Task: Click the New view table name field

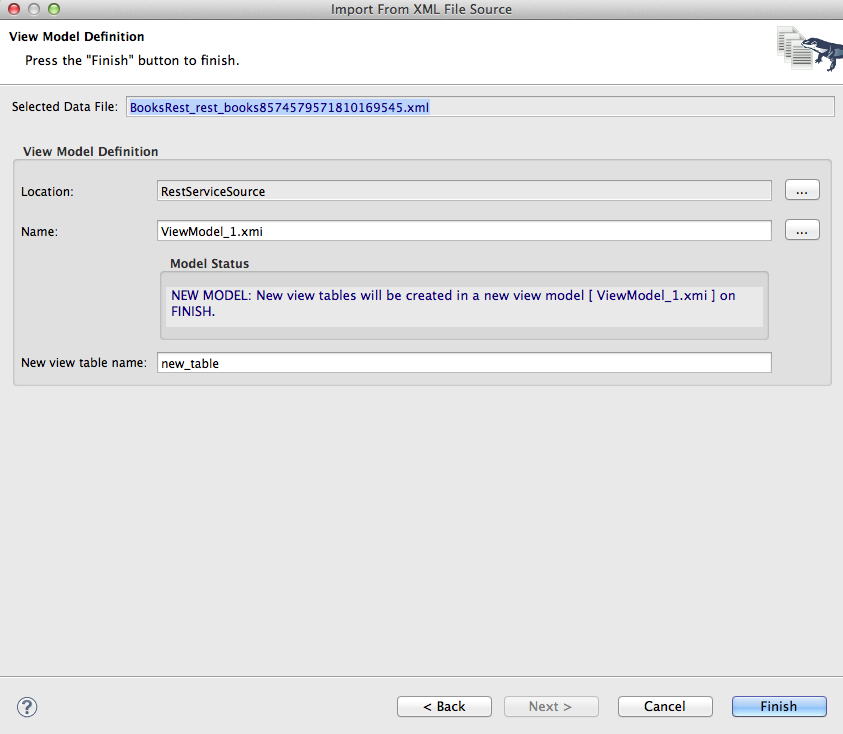Action: (x=464, y=363)
